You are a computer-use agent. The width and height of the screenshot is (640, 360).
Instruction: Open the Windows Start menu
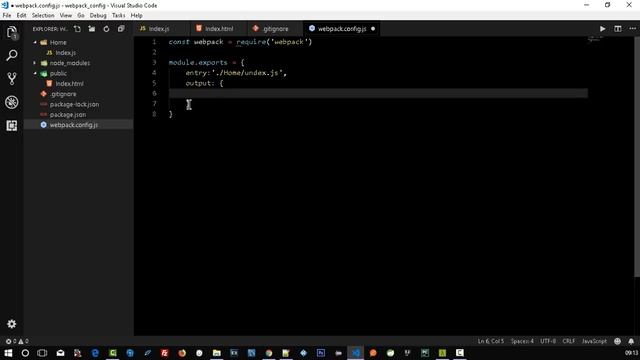click(x=8, y=353)
